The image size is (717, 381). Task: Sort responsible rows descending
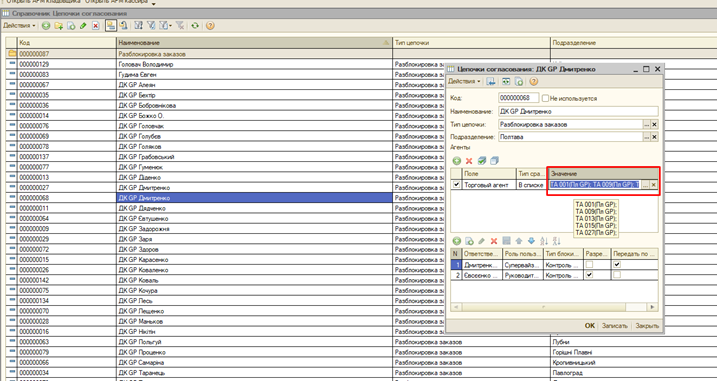coord(556,241)
